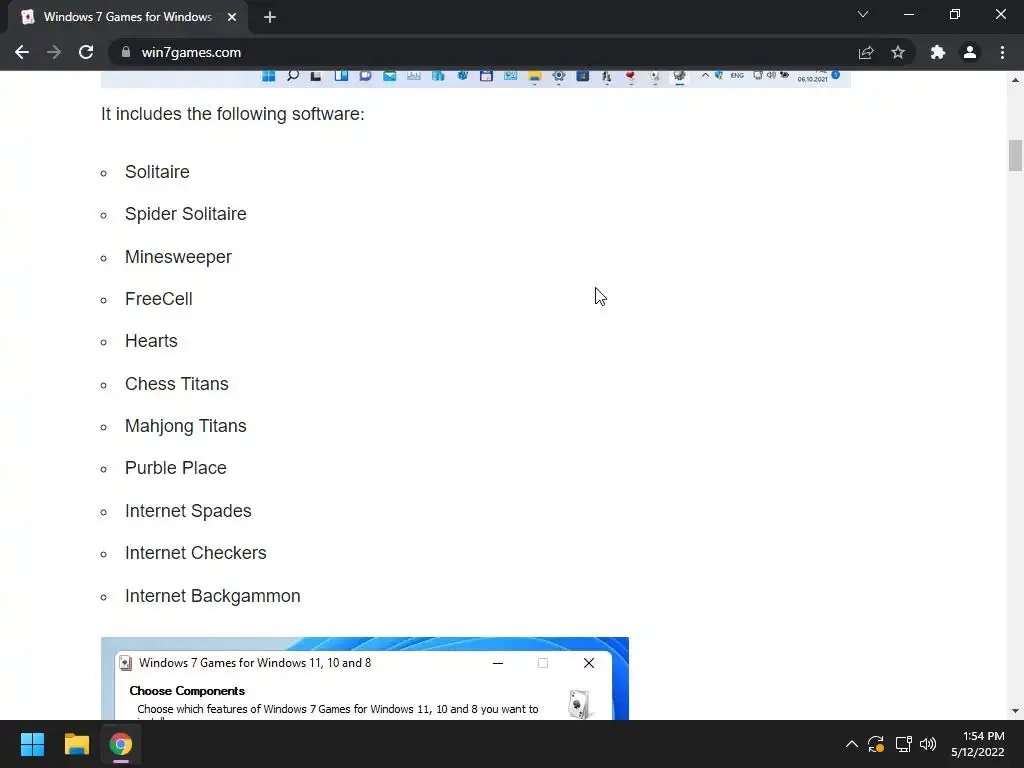1024x768 pixels.
Task: Click the 'Mahjong Titans' list item
Action: (x=185, y=426)
